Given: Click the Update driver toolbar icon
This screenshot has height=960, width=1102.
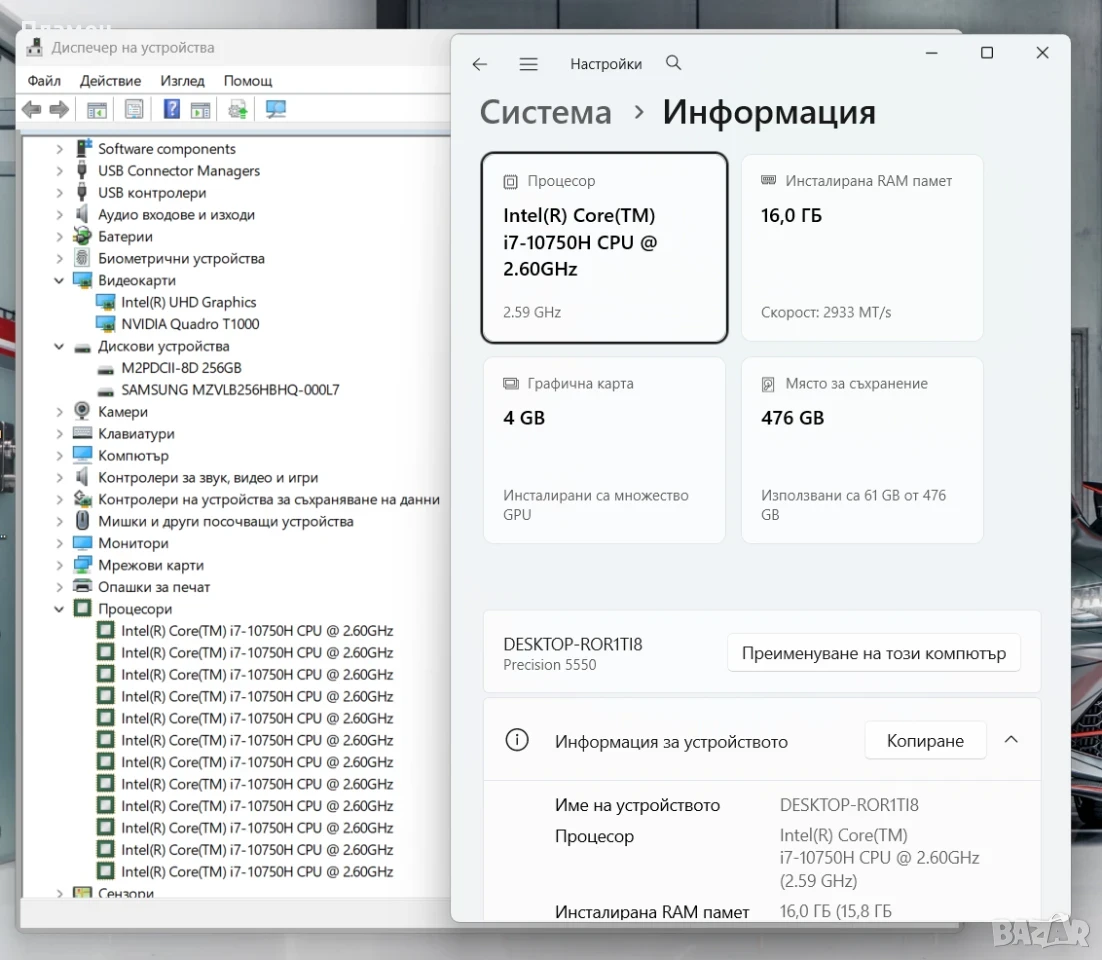Looking at the screenshot, I should pyautogui.click(x=238, y=109).
